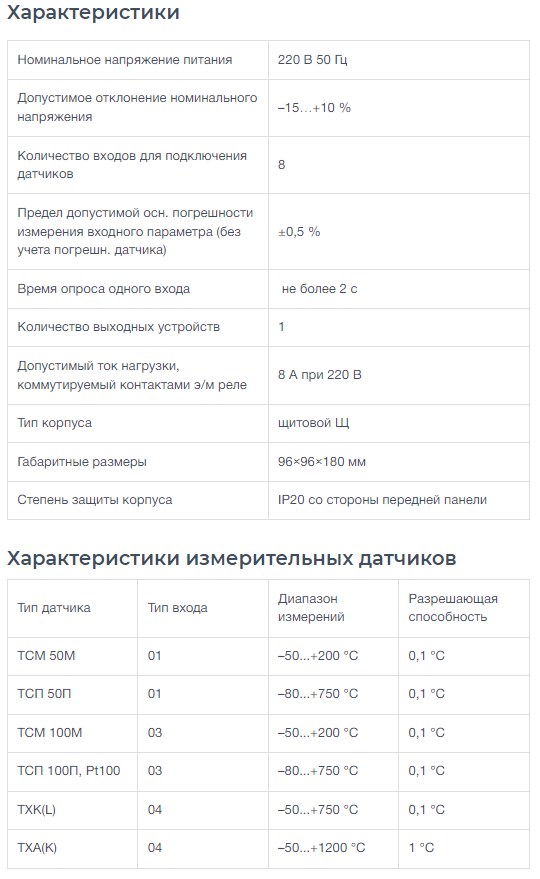Screen dimensions: 540x879
Task: Click the Количество входов для подключения датчиков row
Action: (268, 165)
